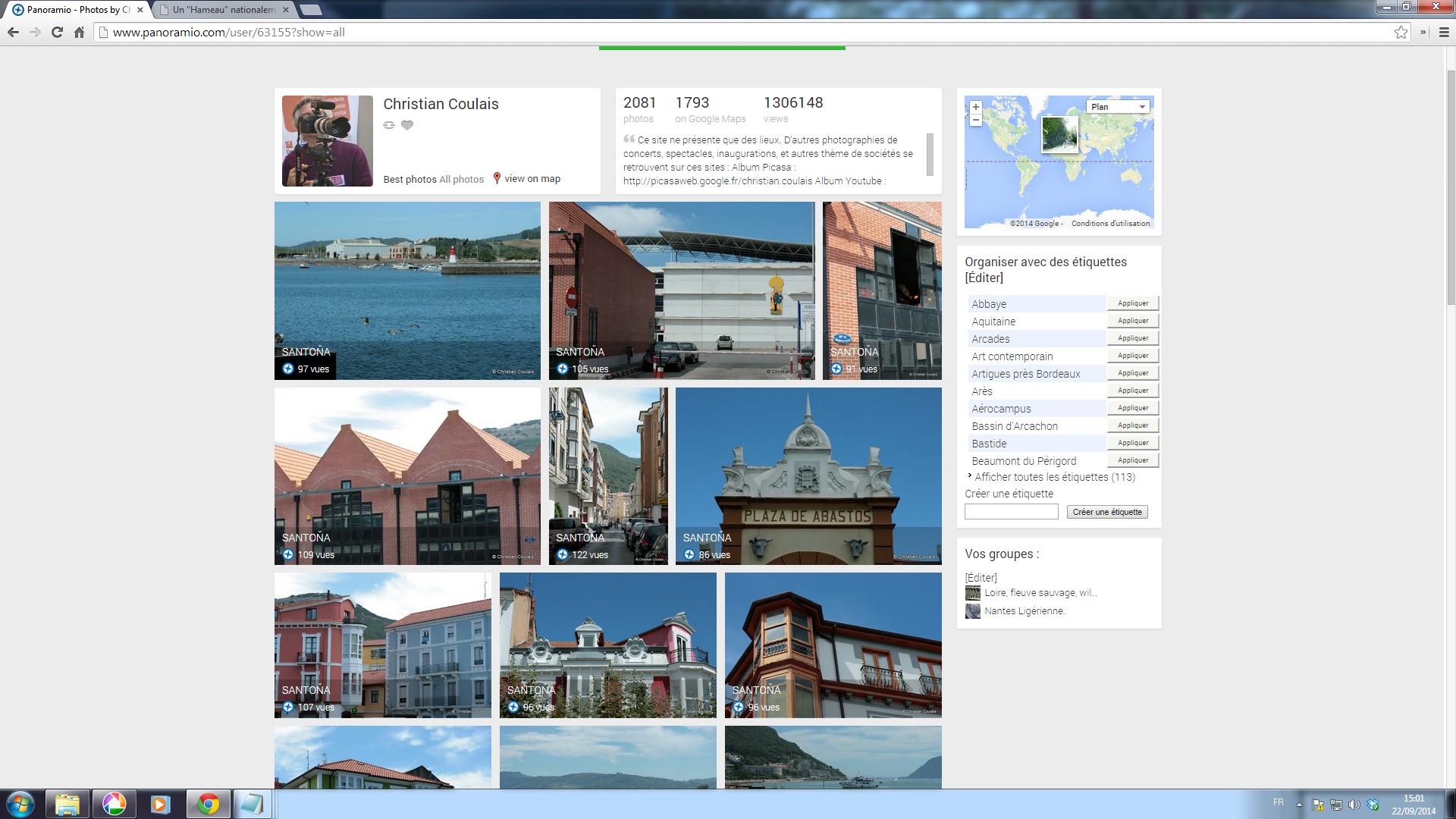Open Windows Explorer from the taskbar
Screen dimensions: 1456x819
pyautogui.click(x=67, y=804)
